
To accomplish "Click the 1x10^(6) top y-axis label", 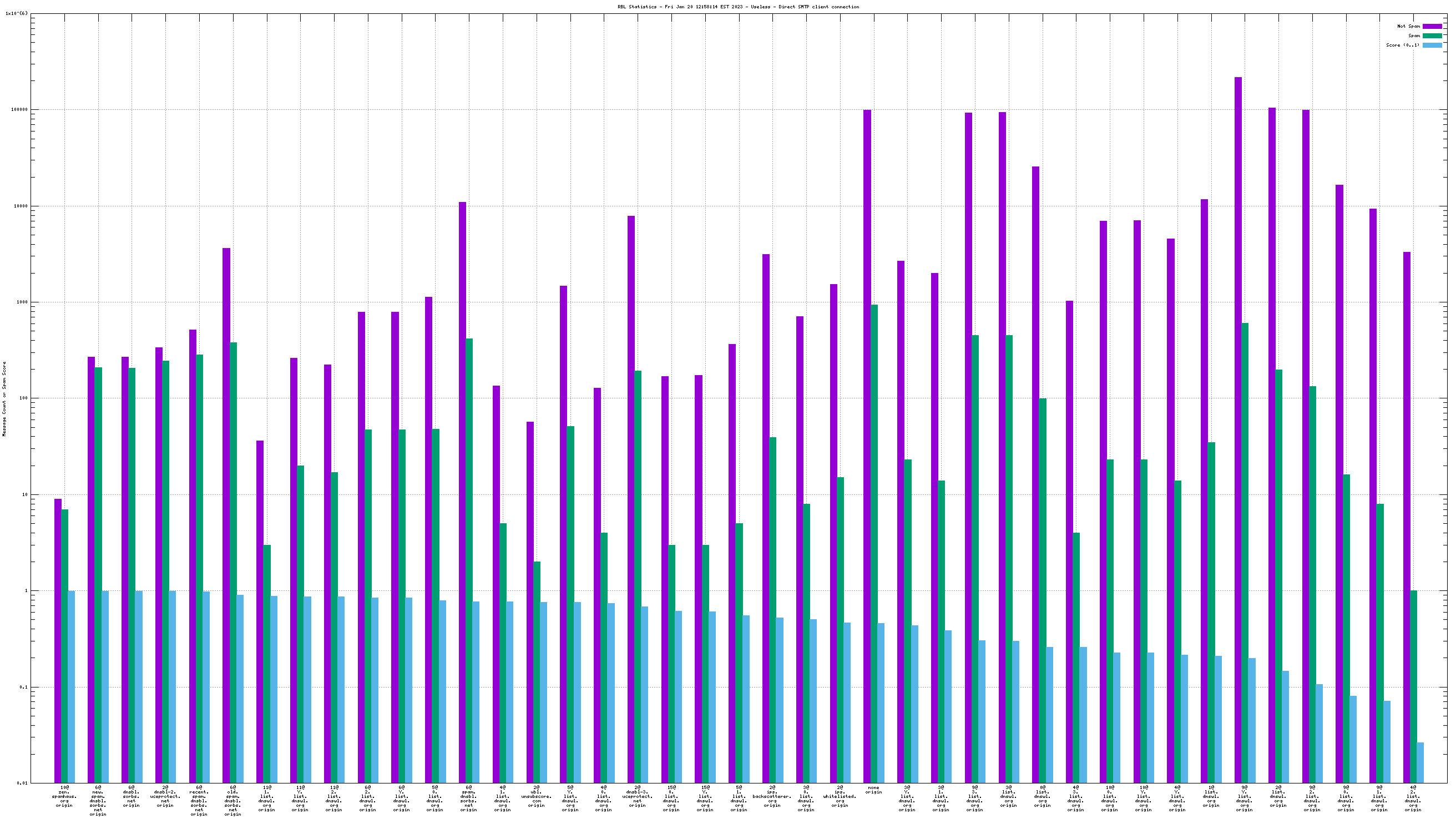I will click(17, 13).
